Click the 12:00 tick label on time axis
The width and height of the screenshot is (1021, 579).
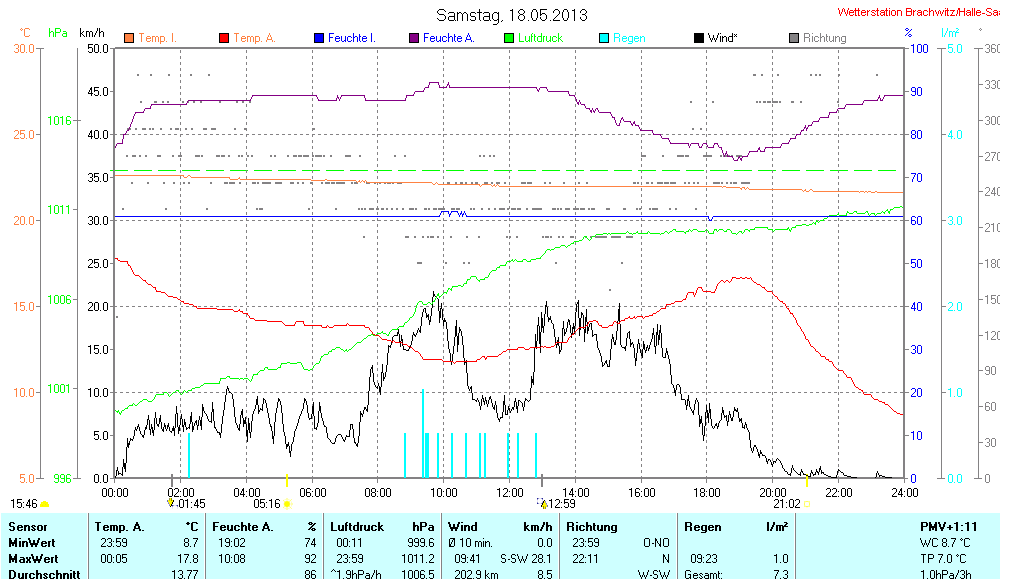510,492
